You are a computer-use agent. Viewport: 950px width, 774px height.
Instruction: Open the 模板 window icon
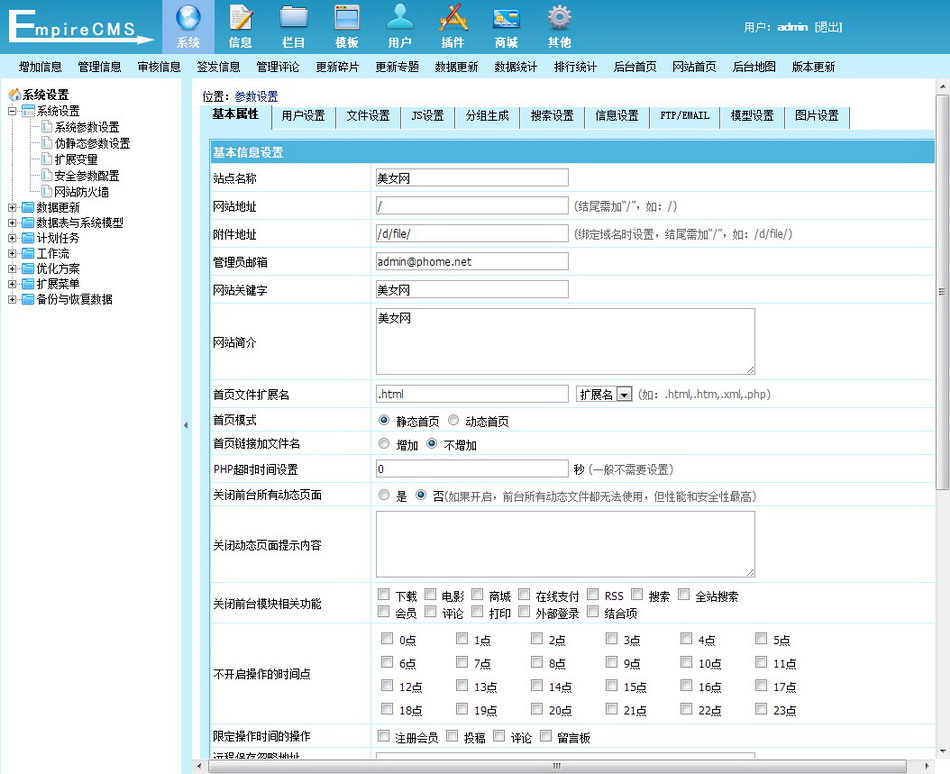347,18
